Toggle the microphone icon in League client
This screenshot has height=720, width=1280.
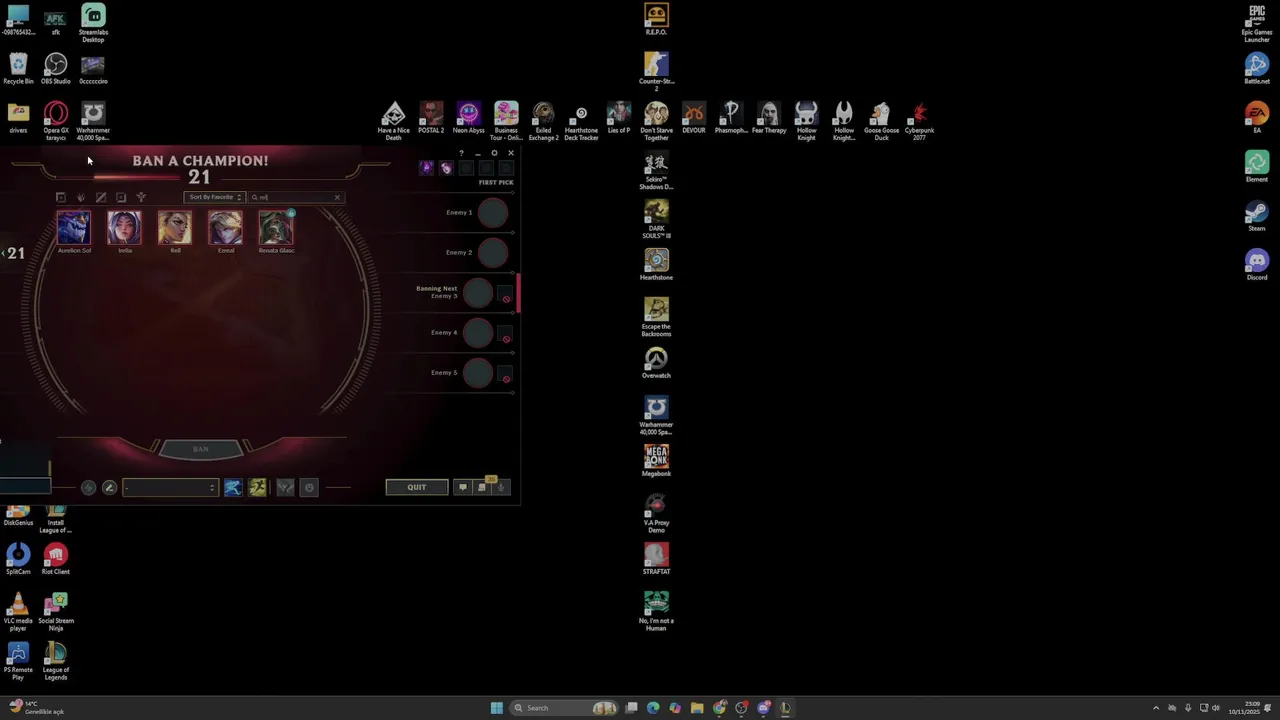tap(501, 487)
